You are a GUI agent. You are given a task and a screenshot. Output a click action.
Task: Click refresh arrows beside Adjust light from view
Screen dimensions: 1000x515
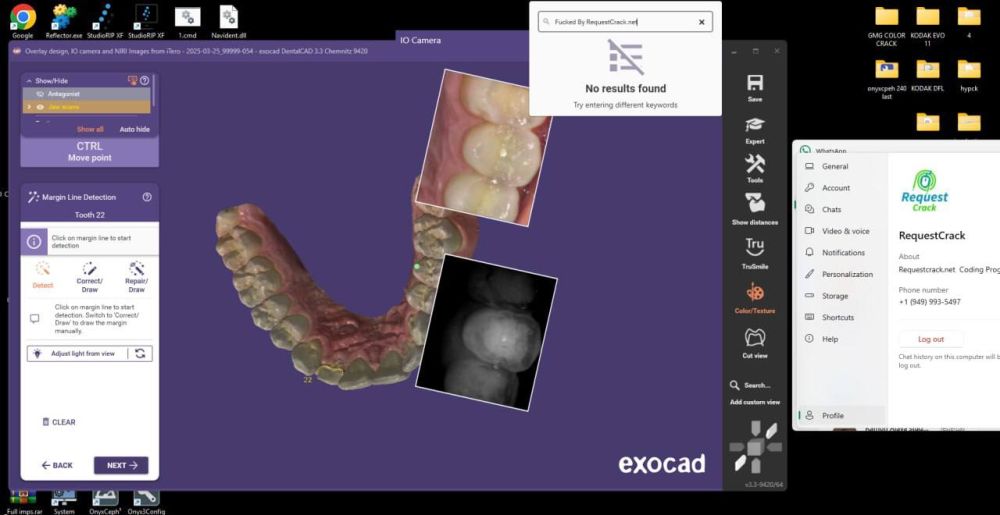(140, 353)
